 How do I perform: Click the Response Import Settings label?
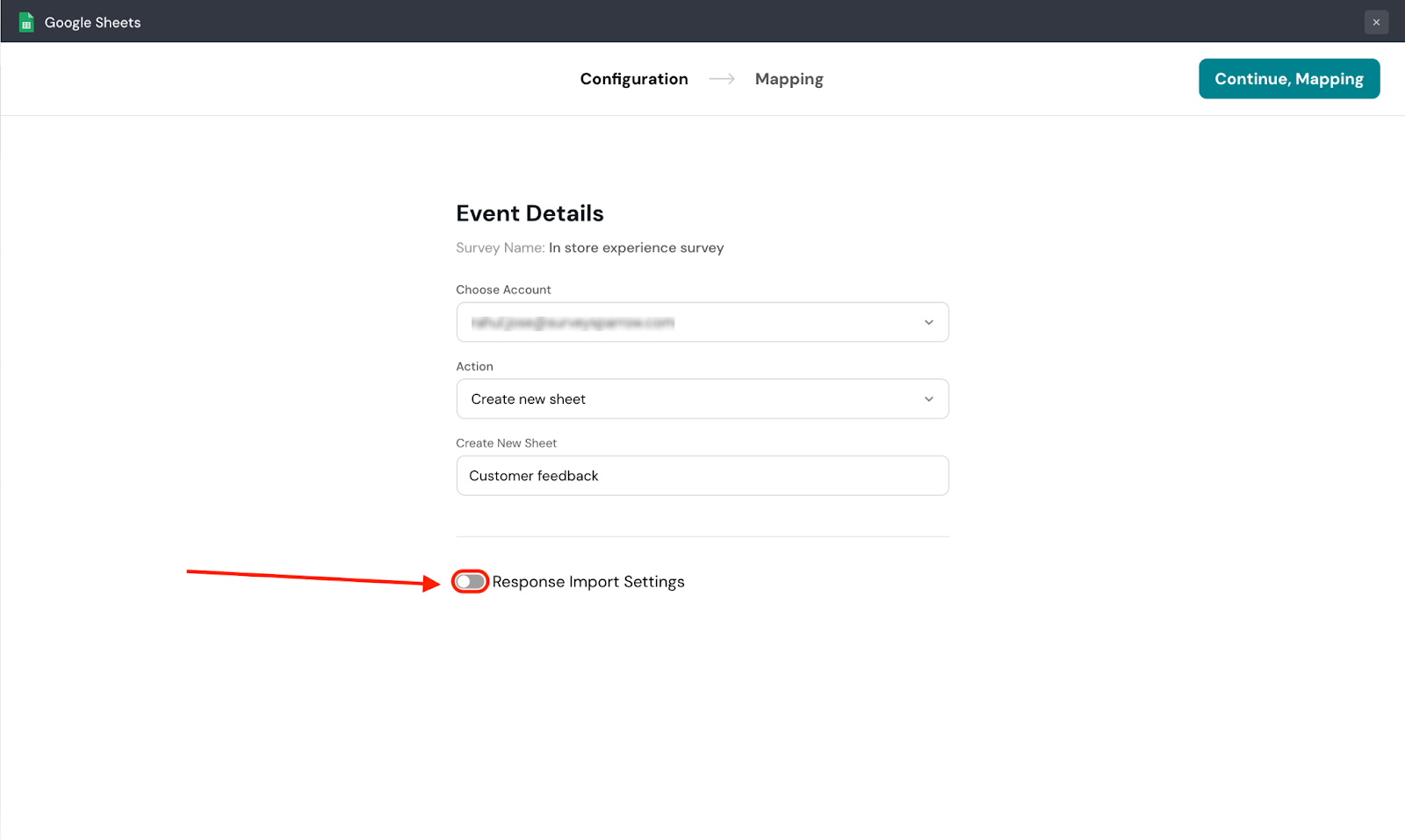[587, 582]
